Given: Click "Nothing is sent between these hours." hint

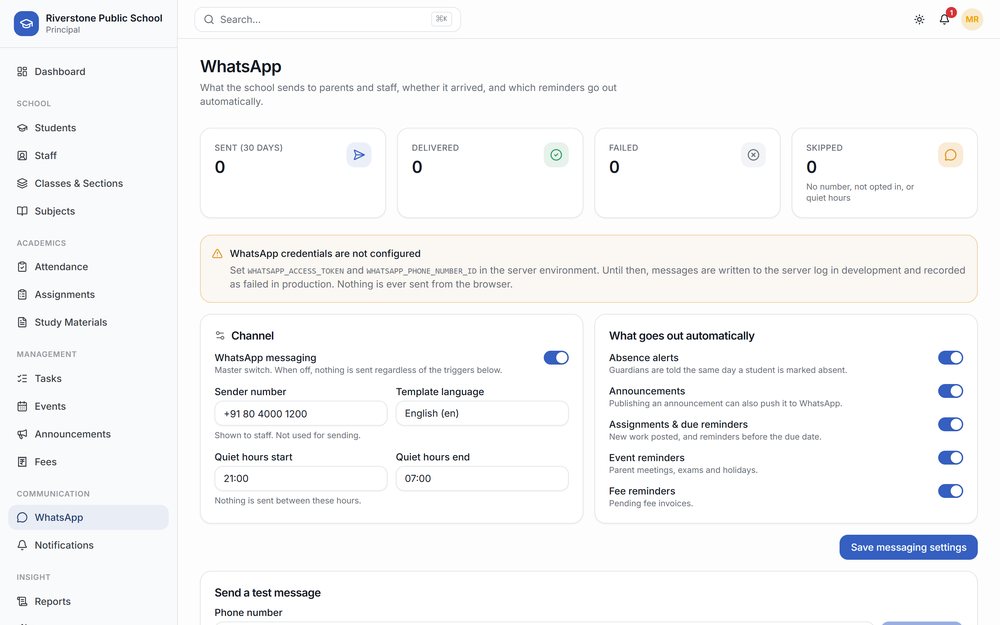Looking at the screenshot, I should point(288,501).
